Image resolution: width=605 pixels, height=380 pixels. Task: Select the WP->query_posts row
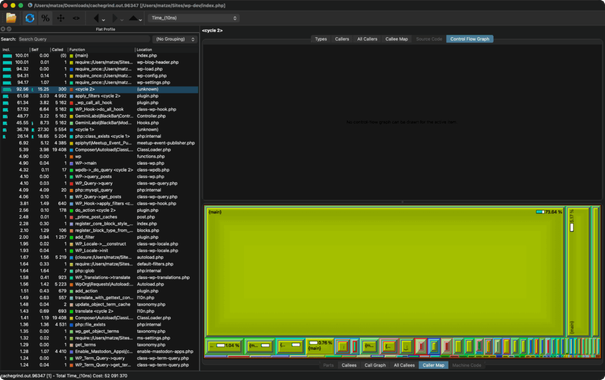(99, 177)
